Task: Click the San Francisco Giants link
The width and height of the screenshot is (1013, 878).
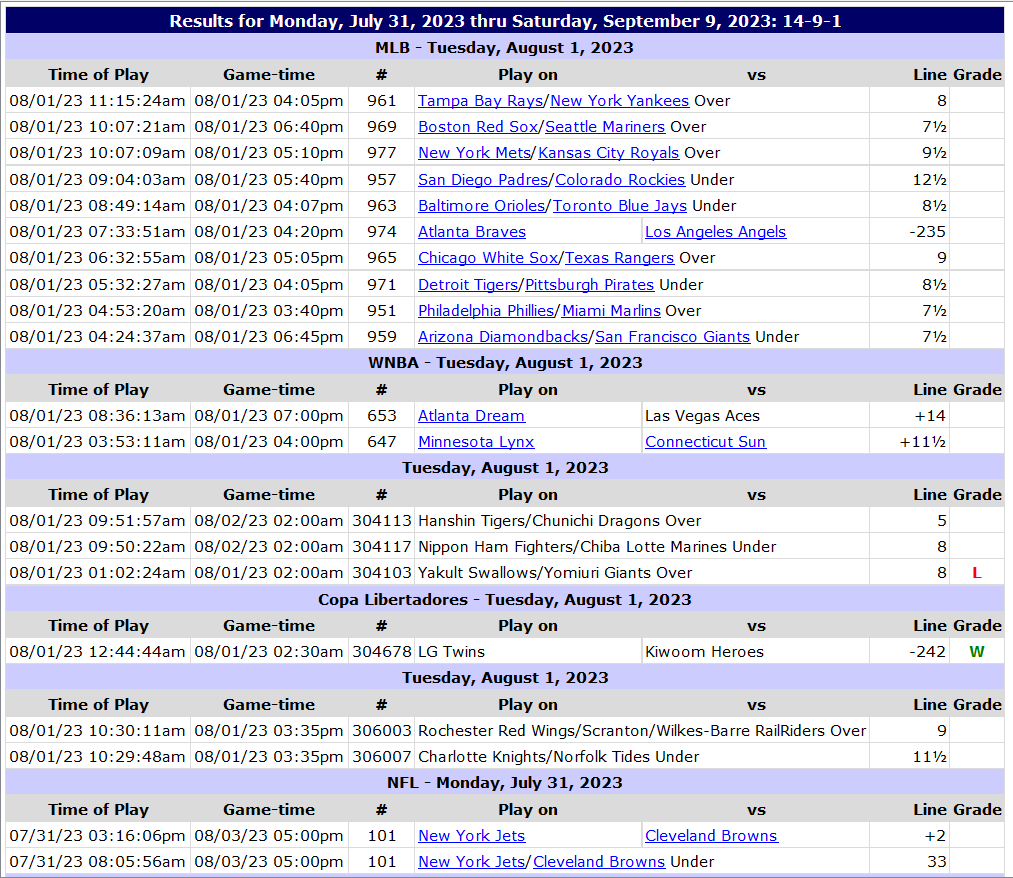Action: pos(673,337)
